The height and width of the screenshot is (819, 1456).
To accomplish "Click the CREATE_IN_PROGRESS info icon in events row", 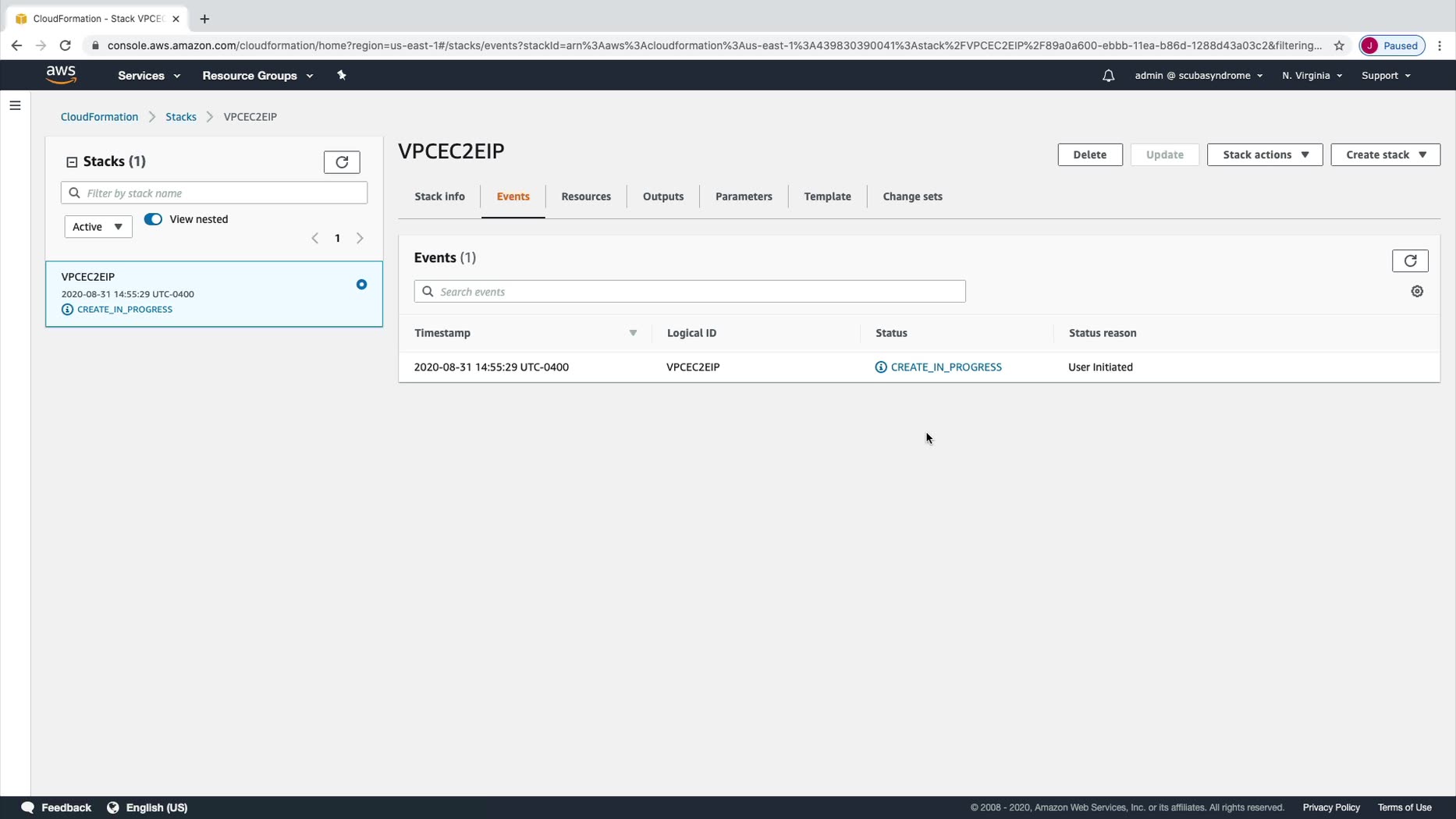I will (881, 367).
